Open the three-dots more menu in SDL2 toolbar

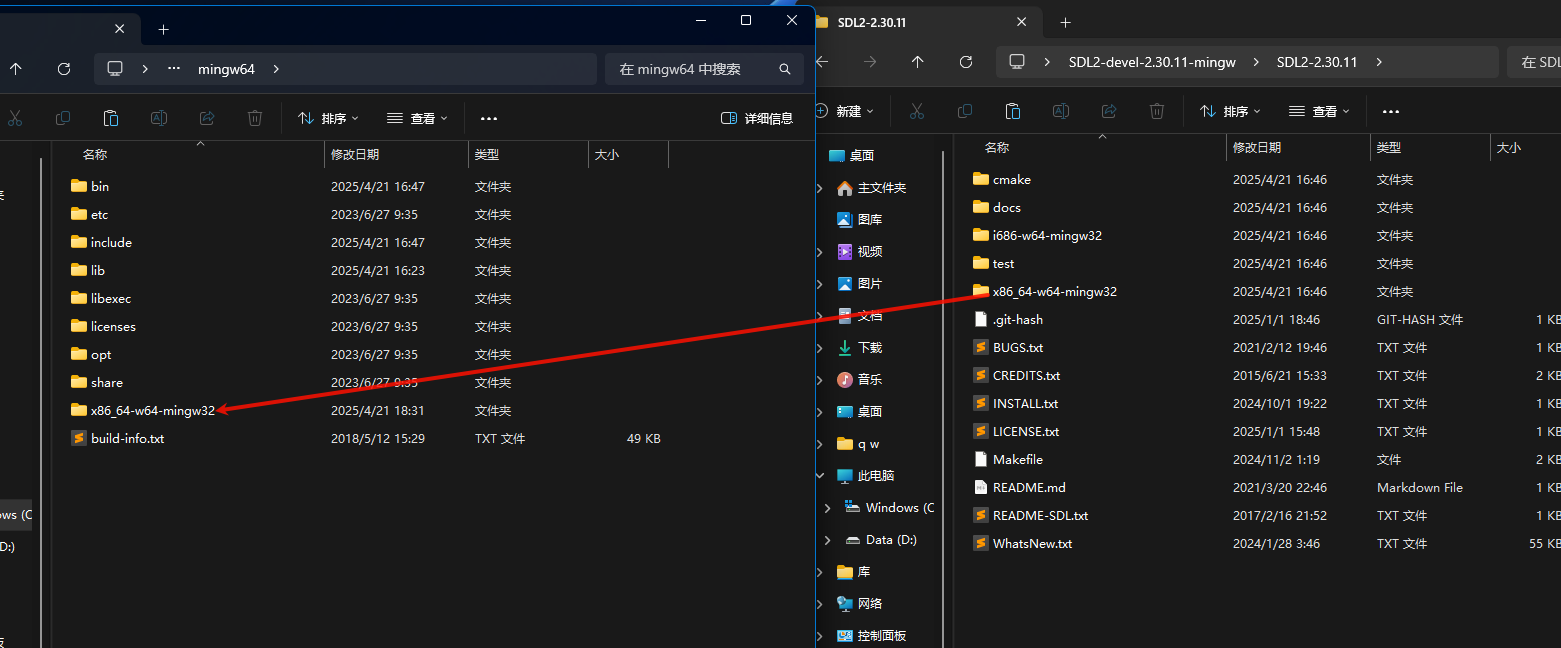coord(1391,111)
